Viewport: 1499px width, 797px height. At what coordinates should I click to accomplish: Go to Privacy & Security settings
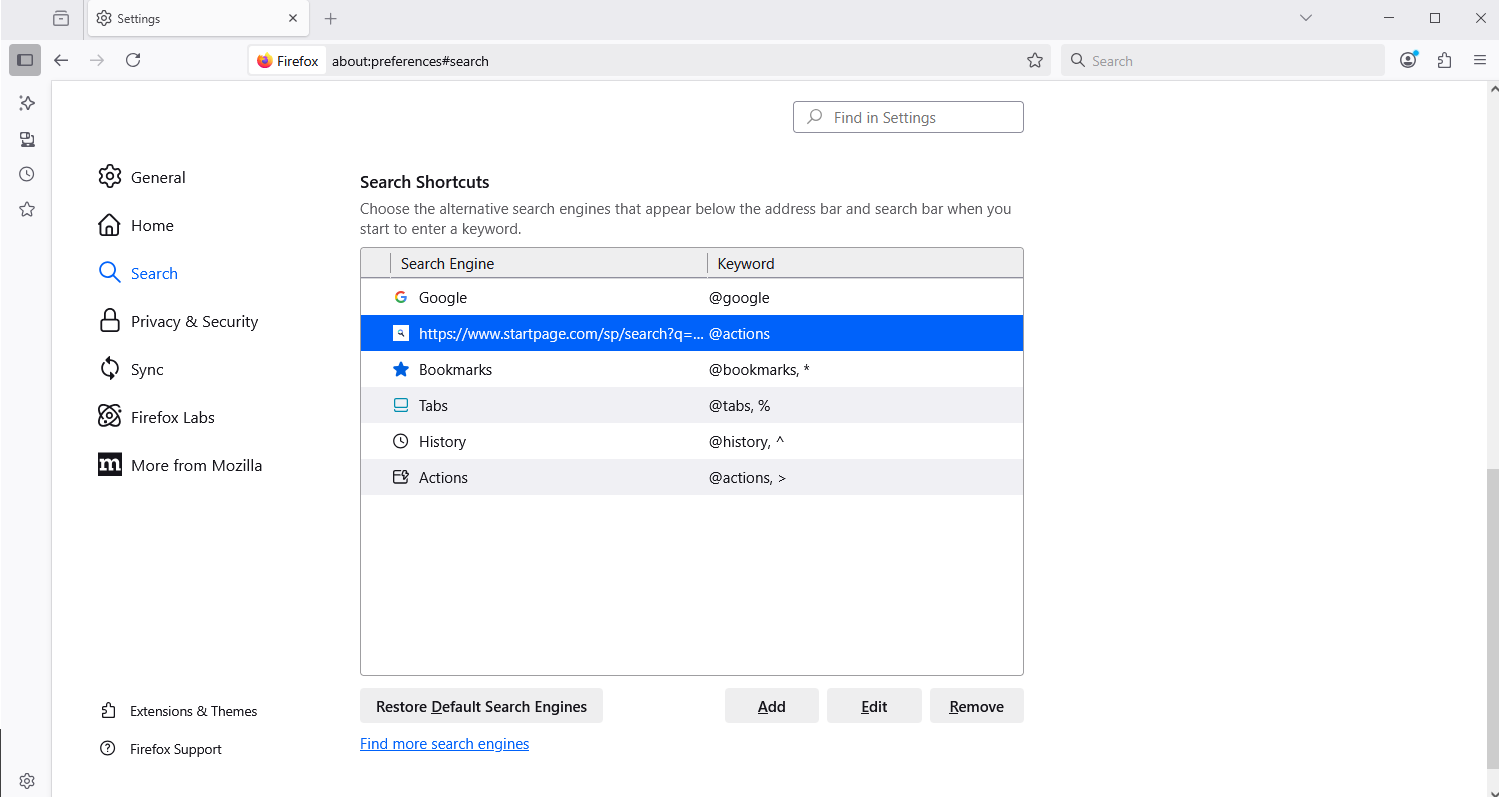pos(194,321)
